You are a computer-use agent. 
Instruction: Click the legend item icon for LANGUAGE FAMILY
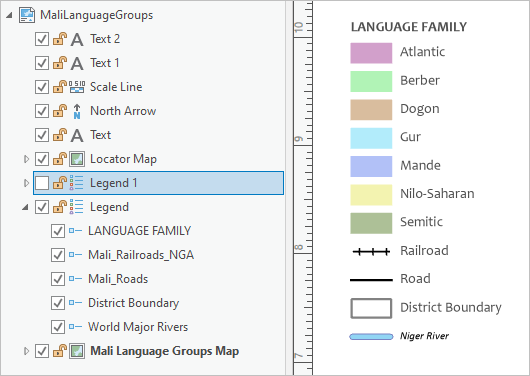75,231
